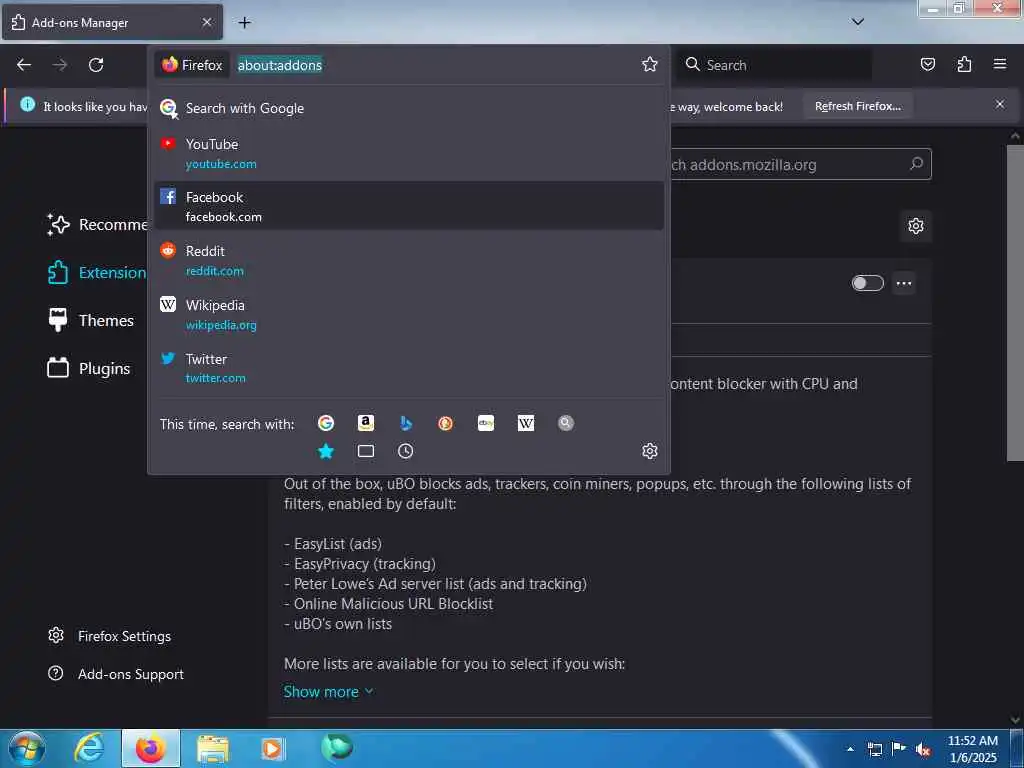The height and width of the screenshot is (768, 1024).
Task: Search bookmarks with the blue star icon
Action: pyautogui.click(x=326, y=451)
